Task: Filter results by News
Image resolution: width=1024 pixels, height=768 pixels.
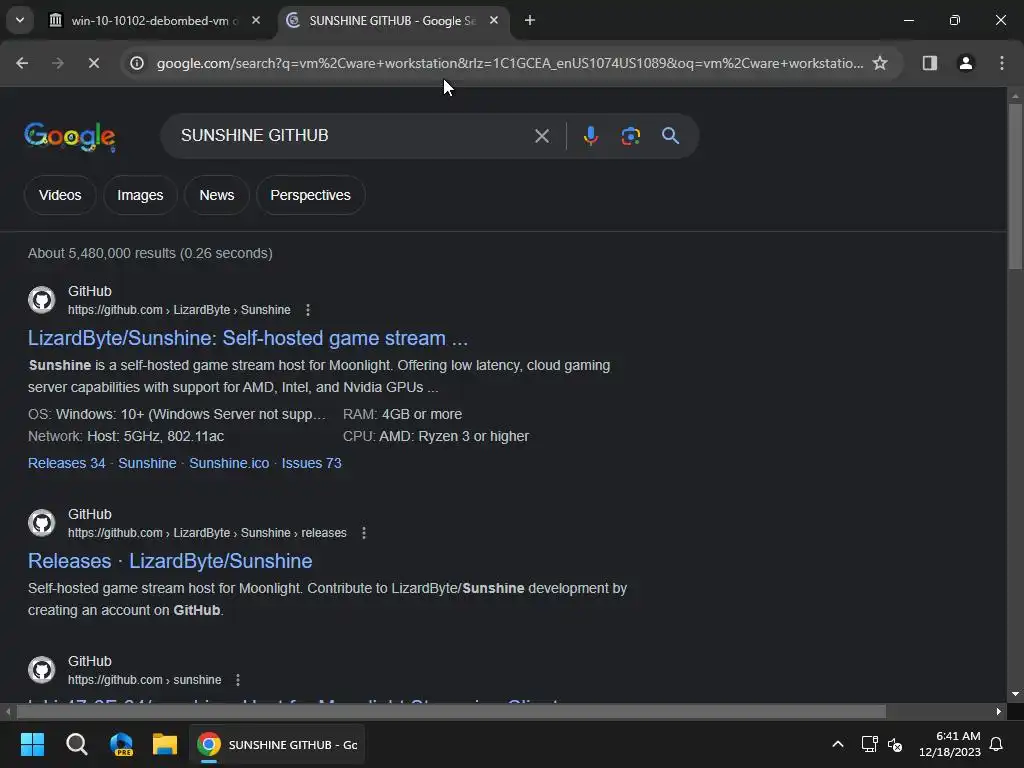Action: click(217, 195)
